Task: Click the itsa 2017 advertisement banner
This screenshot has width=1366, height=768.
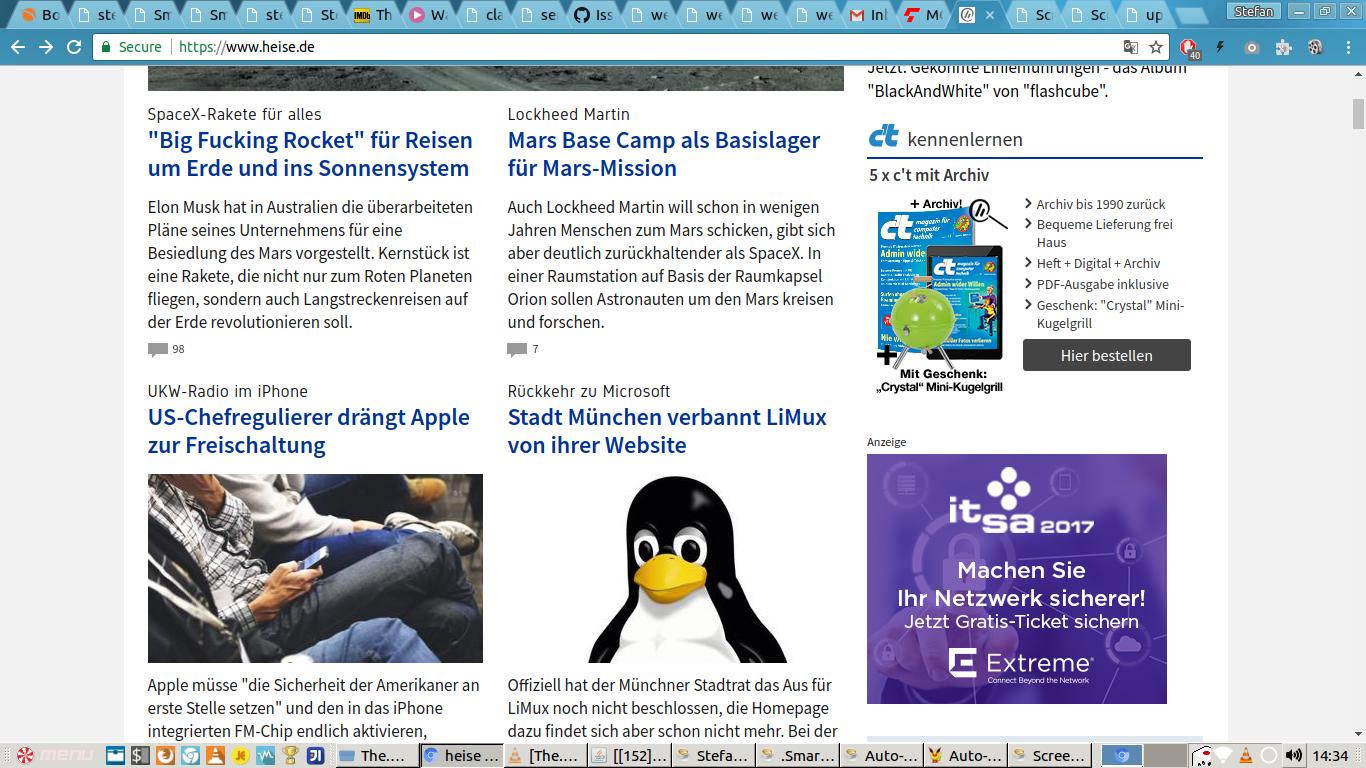Action: (x=1016, y=578)
